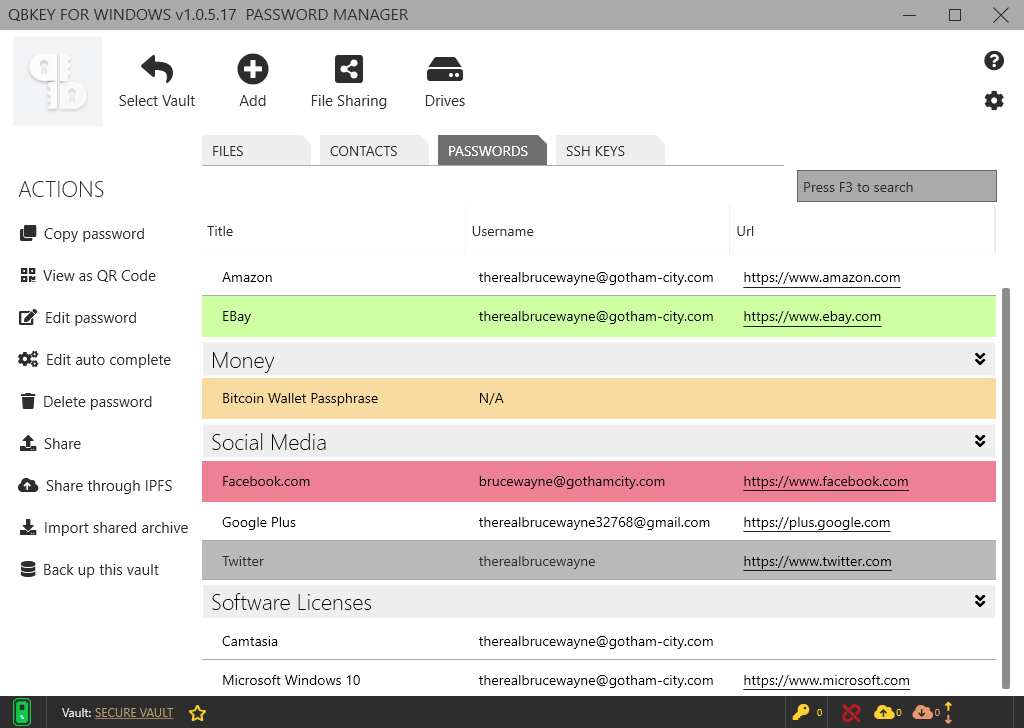1024x728 pixels.
Task: Click the star favorite vault icon
Action: point(197,713)
